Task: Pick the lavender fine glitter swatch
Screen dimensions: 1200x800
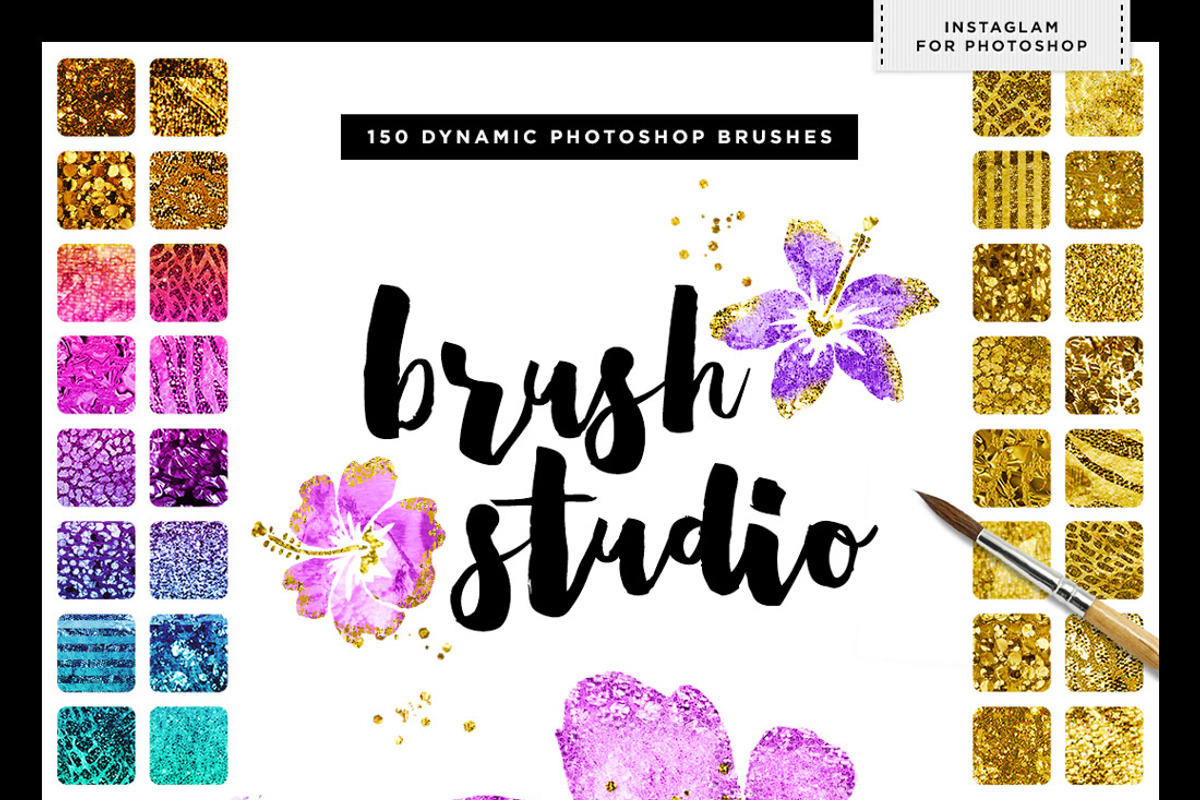Action: click(189, 560)
